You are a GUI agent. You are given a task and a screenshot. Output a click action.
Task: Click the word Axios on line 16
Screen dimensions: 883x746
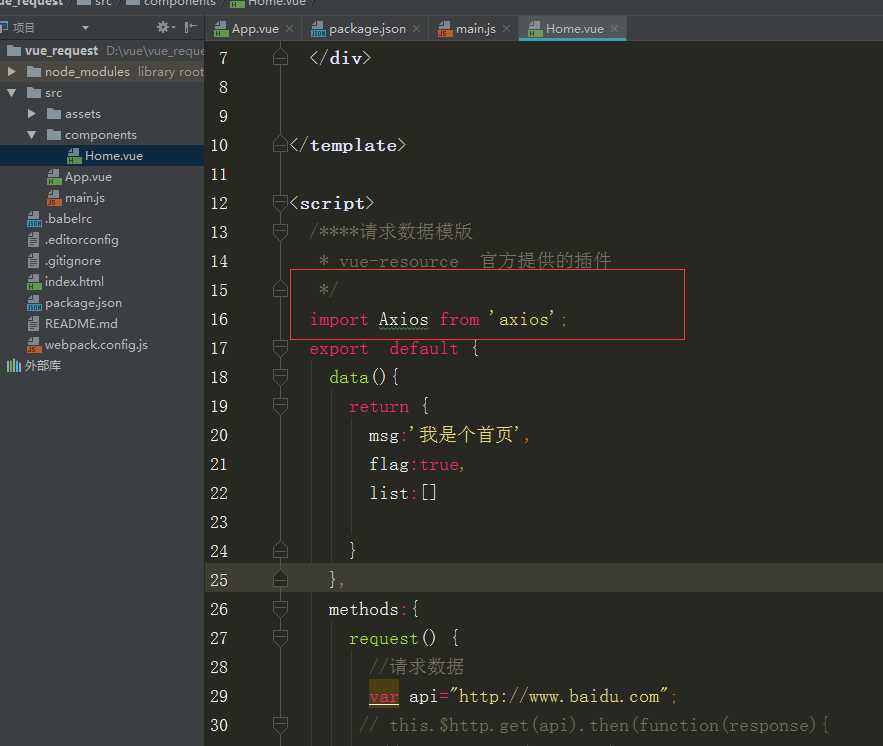403,319
